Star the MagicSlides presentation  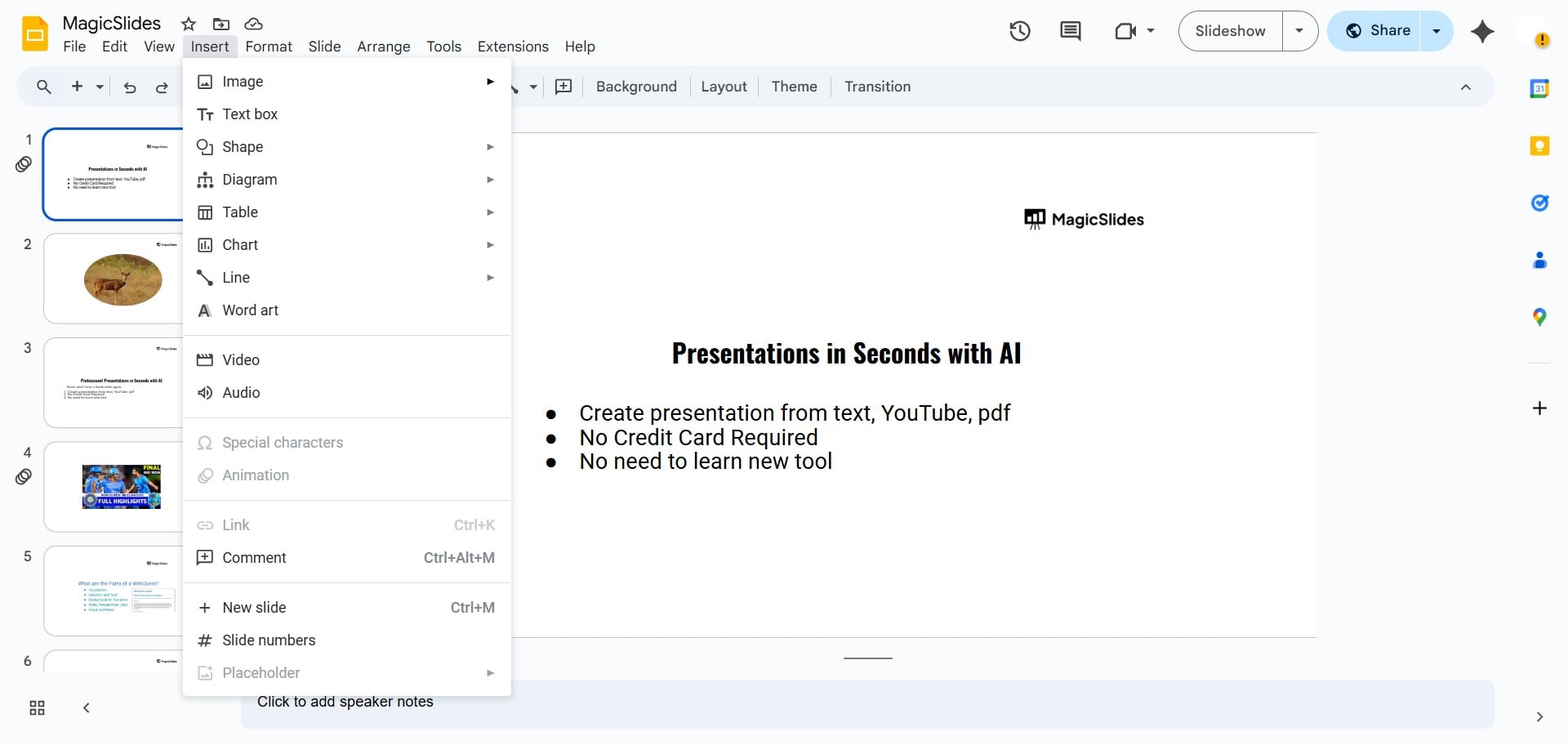(x=189, y=24)
